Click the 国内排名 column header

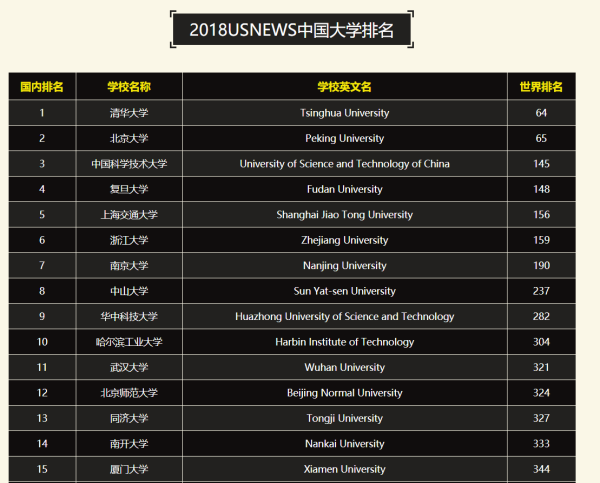point(42,86)
